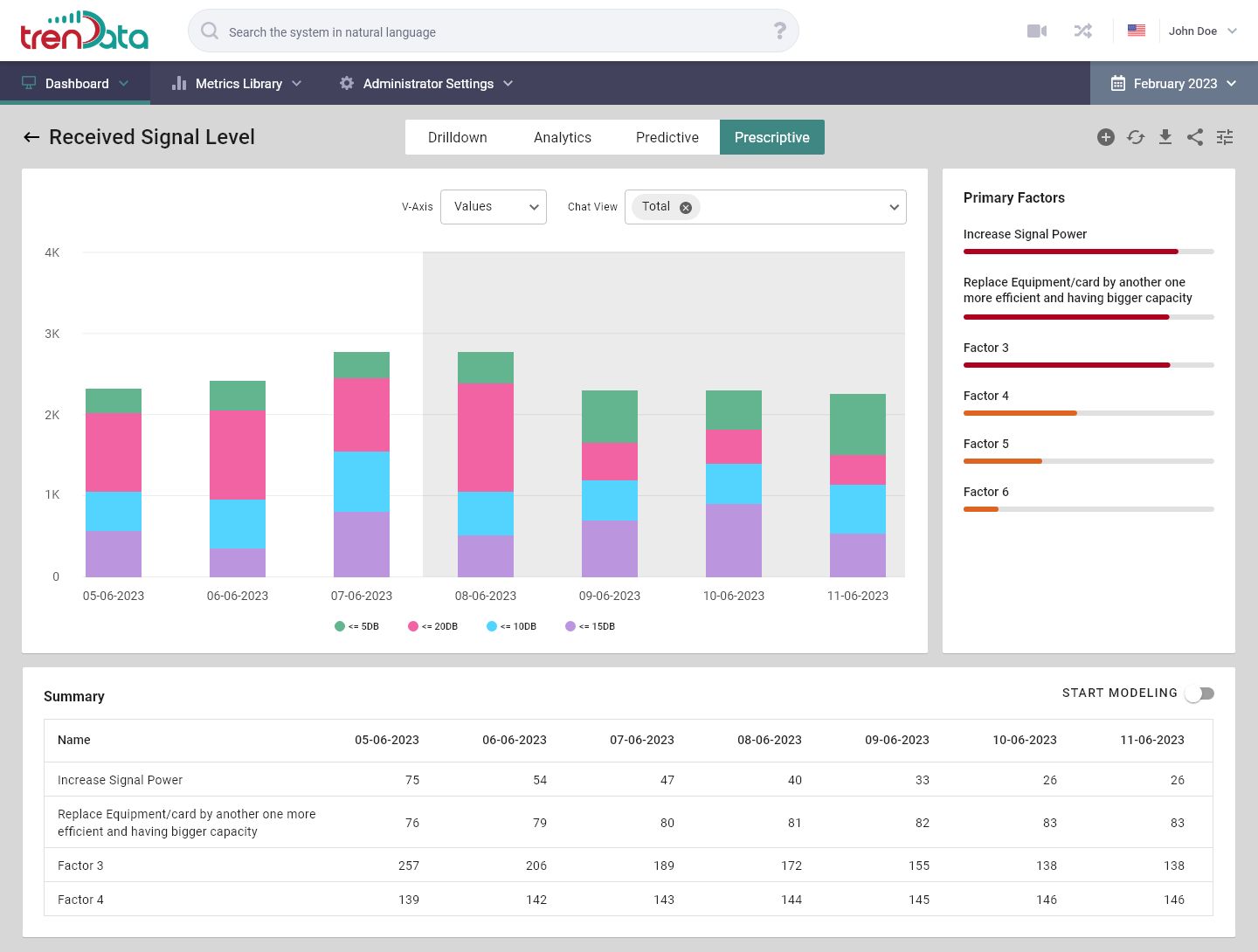Click the share icon

click(1195, 137)
